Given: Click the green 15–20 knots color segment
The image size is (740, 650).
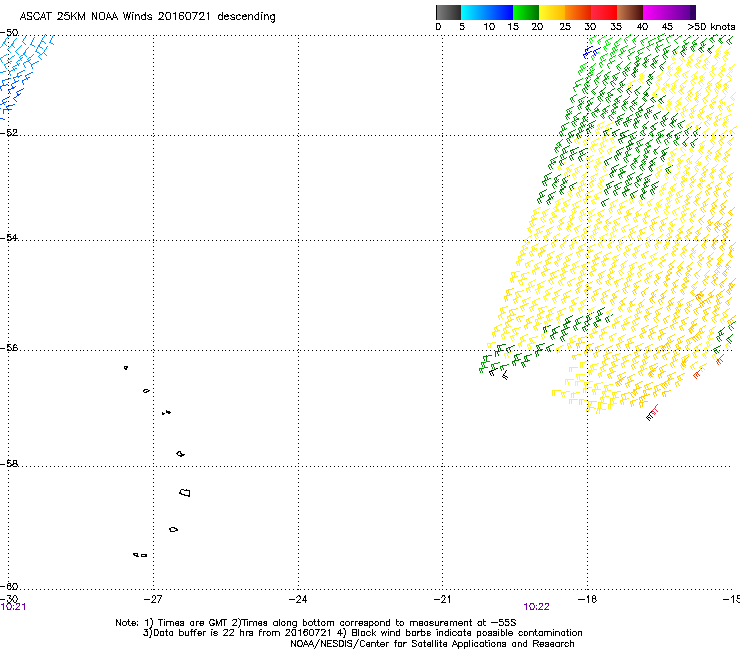Looking at the screenshot, I should (526, 12).
